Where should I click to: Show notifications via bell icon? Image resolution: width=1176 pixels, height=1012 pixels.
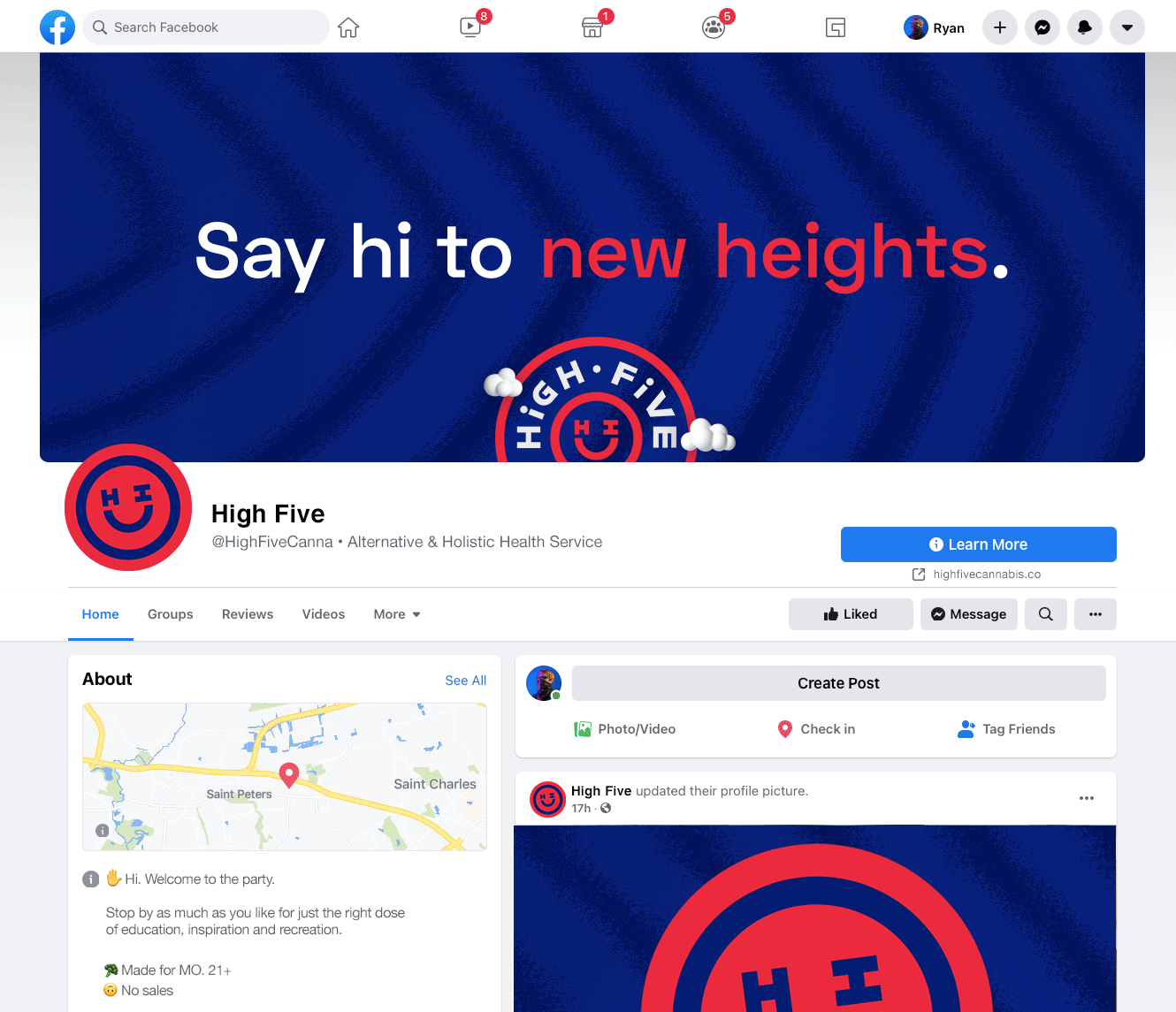coord(1085,27)
